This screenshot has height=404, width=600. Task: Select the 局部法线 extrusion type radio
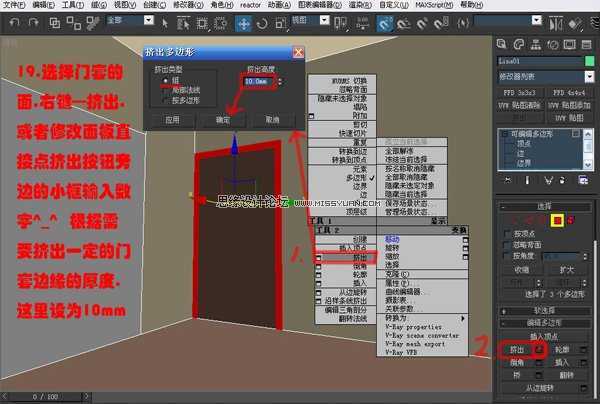[x=165, y=91]
